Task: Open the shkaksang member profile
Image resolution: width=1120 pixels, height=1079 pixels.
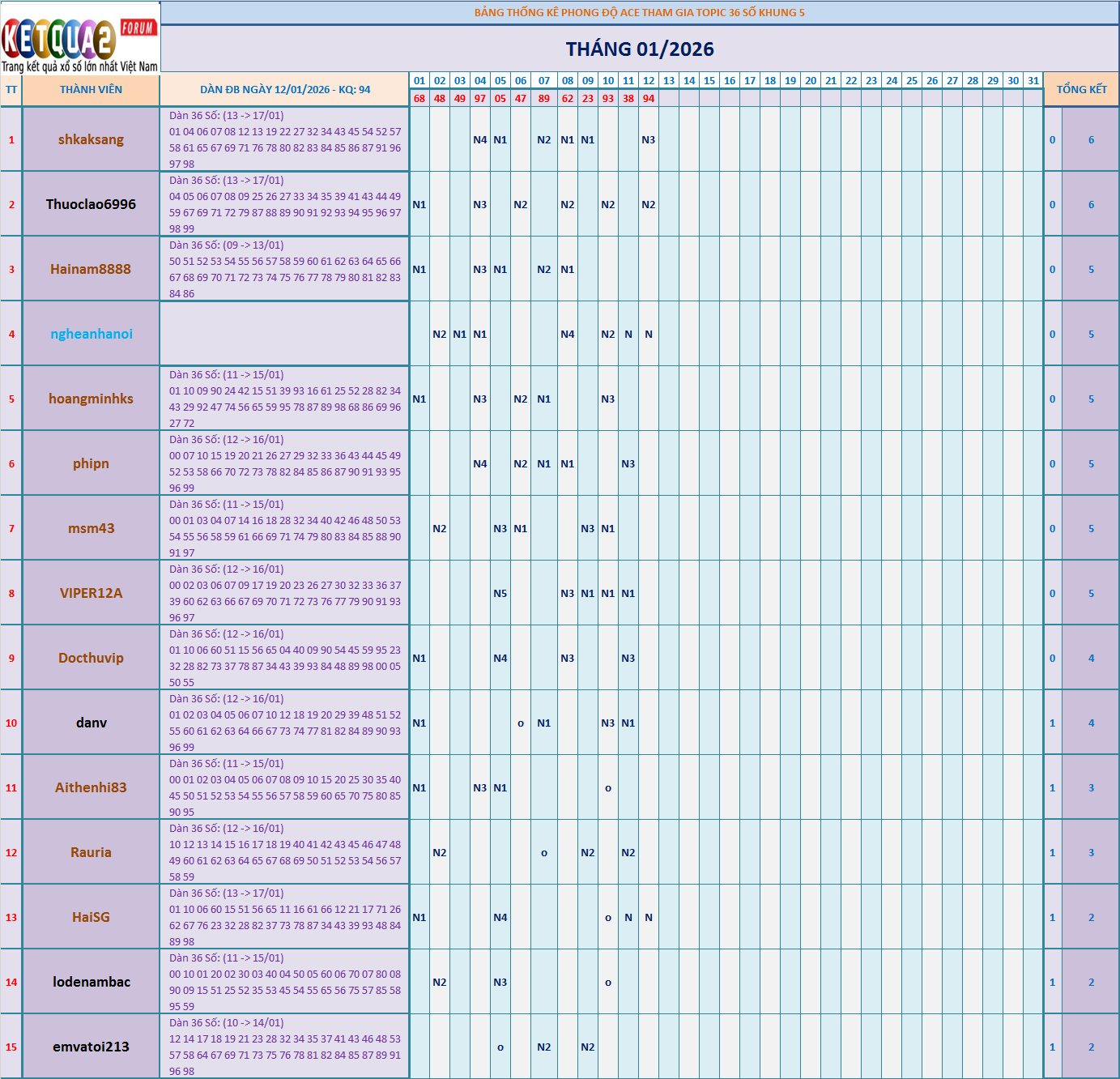Action: 91,139
